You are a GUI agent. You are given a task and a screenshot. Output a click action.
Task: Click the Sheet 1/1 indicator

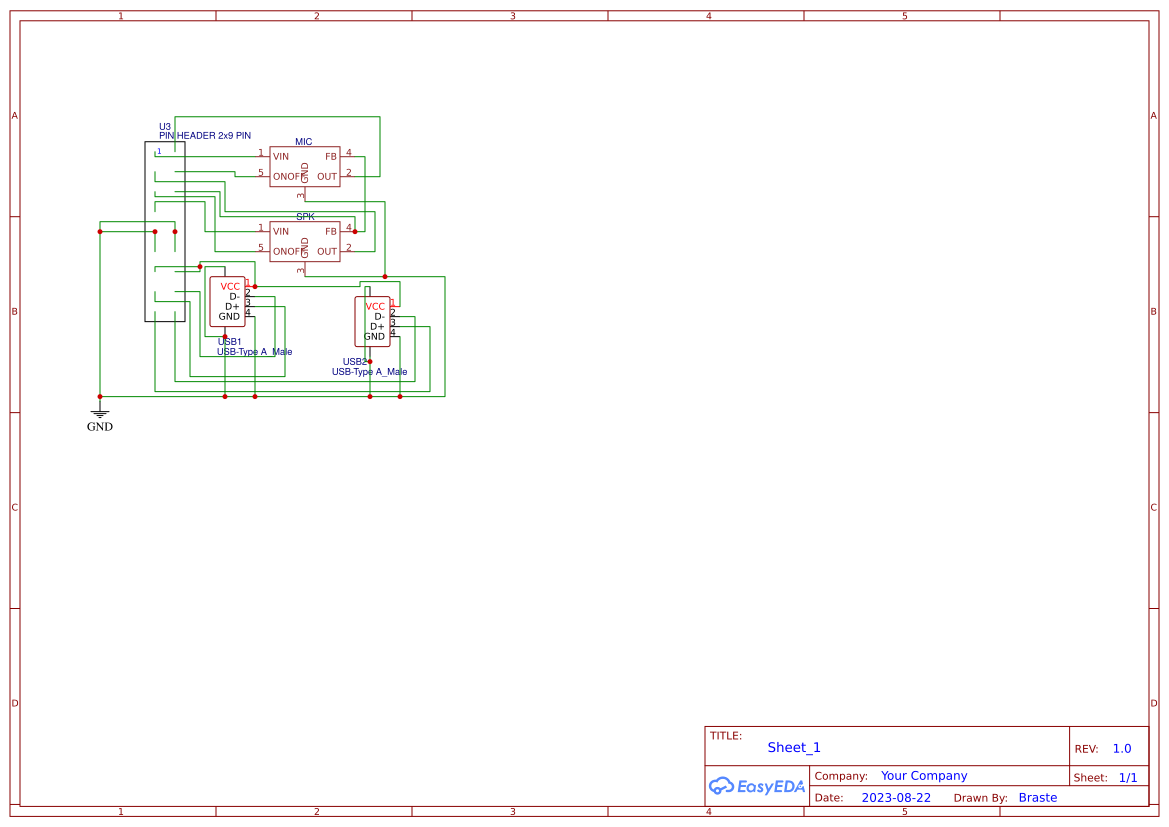click(1128, 777)
